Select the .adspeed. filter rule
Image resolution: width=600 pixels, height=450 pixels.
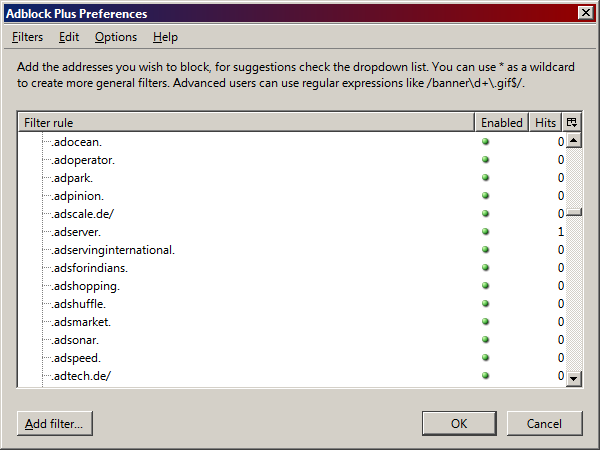[76, 358]
